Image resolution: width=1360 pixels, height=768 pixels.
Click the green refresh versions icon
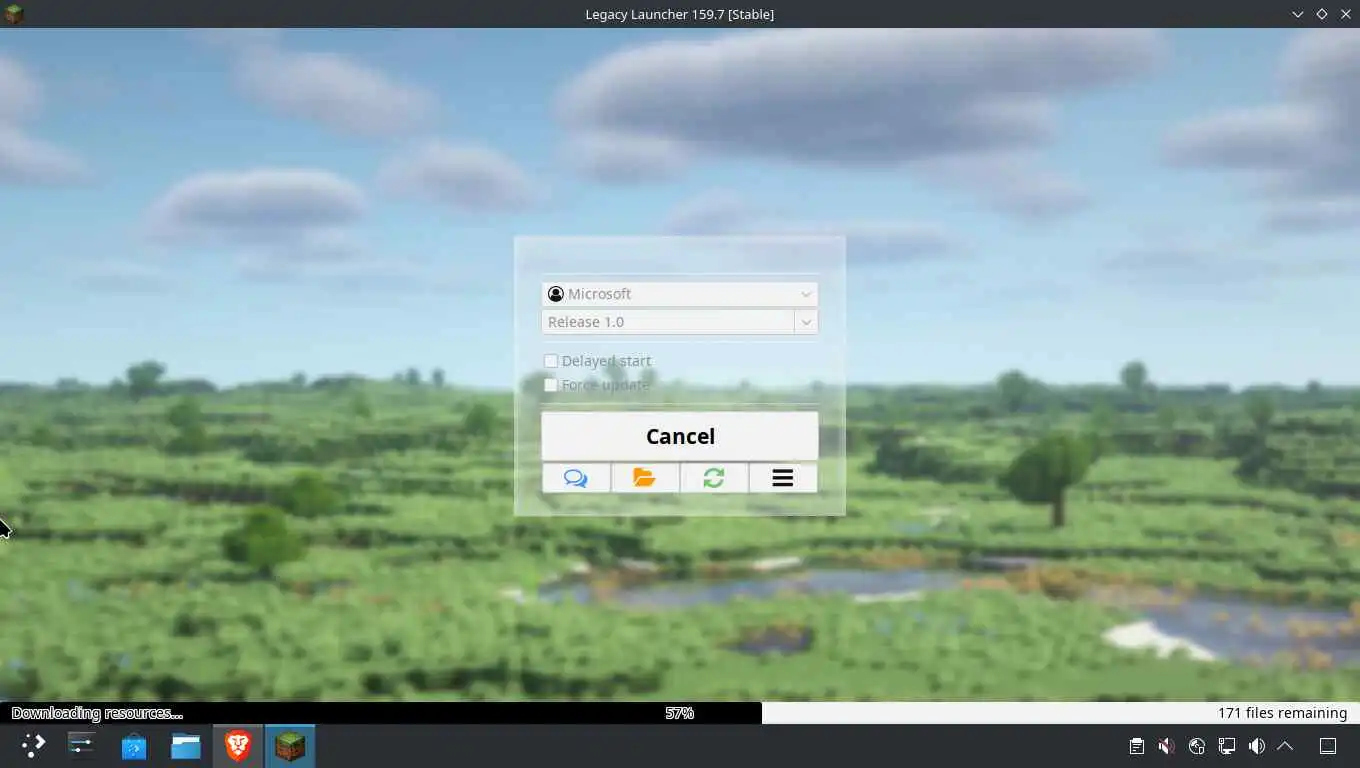pyautogui.click(x=713, y=478)
